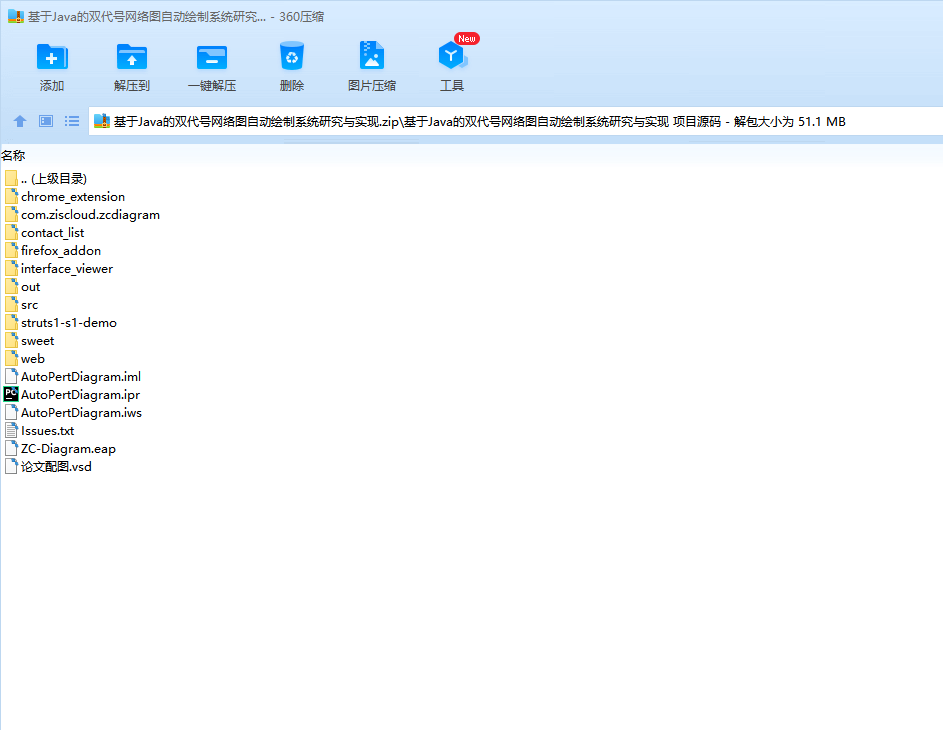Select the AutoPertDiagram.iml file
Image resolution: width=943 pixels, height=730 pixels.
72,377
